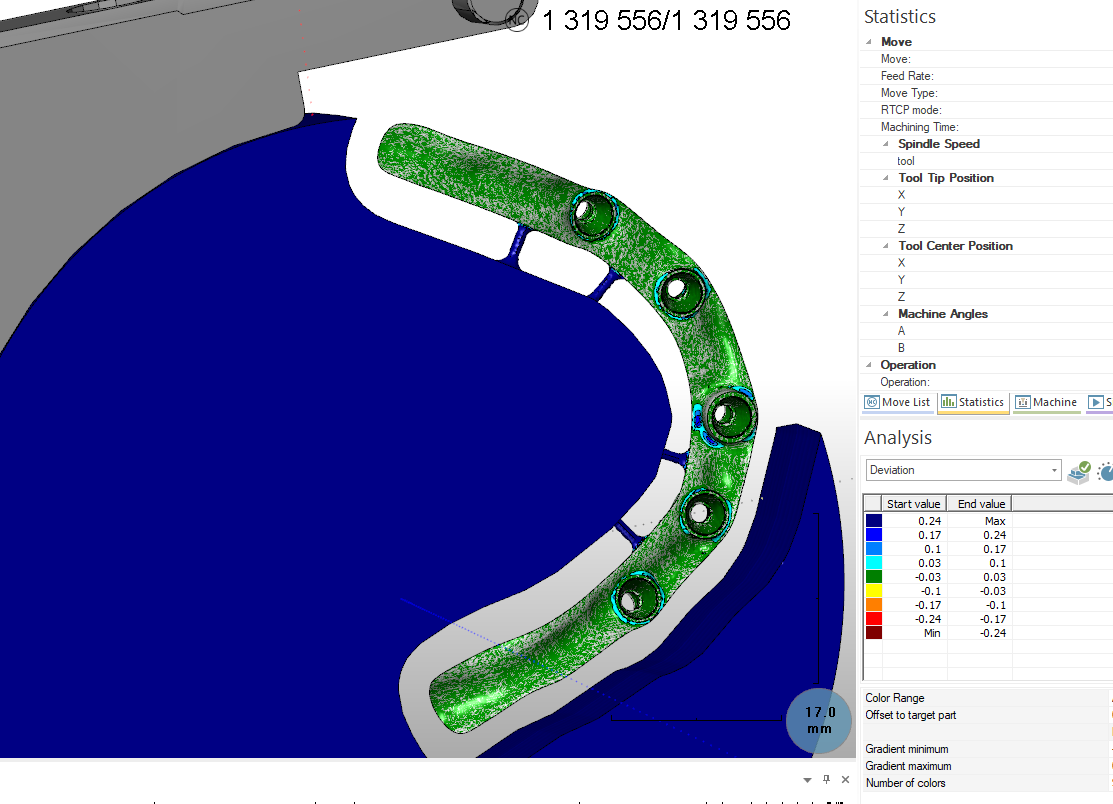Select the 'Gradient maximum' property row
This screenshot has height=804, width=1113.
987,766
